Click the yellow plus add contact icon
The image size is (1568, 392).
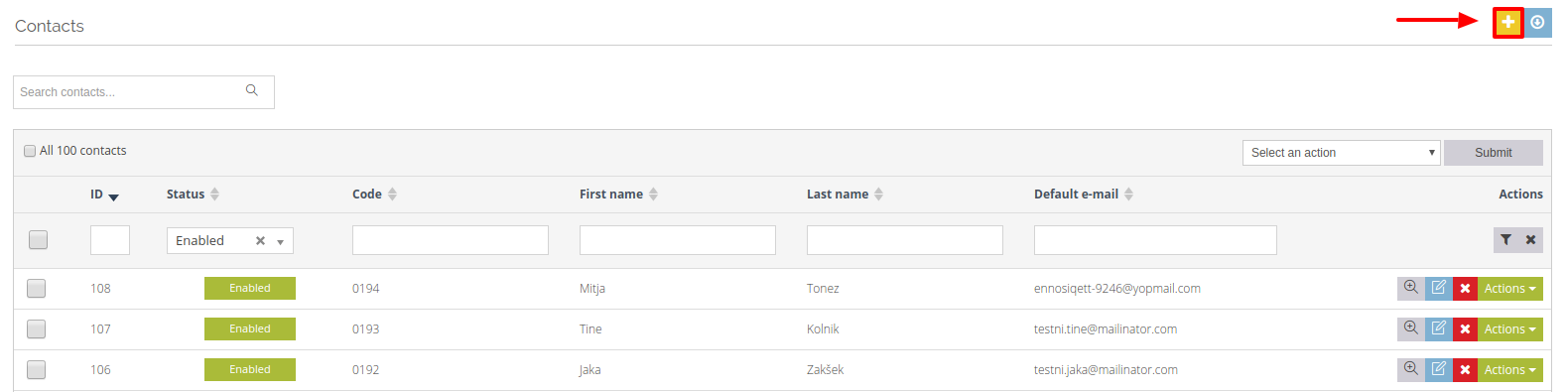tap(1508, 22)
